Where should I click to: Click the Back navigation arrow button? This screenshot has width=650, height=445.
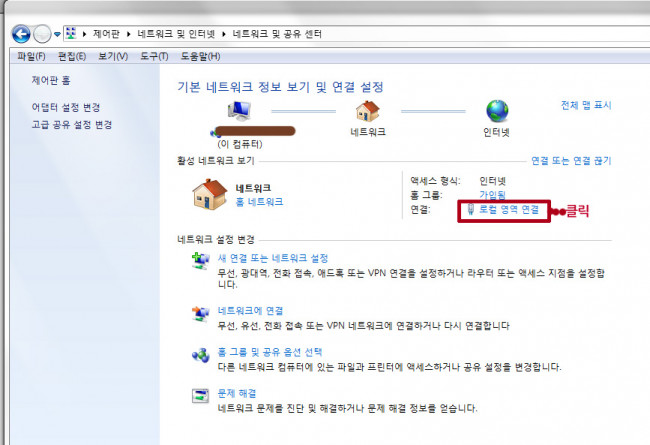pyautogui.click(x=21, y=34)
